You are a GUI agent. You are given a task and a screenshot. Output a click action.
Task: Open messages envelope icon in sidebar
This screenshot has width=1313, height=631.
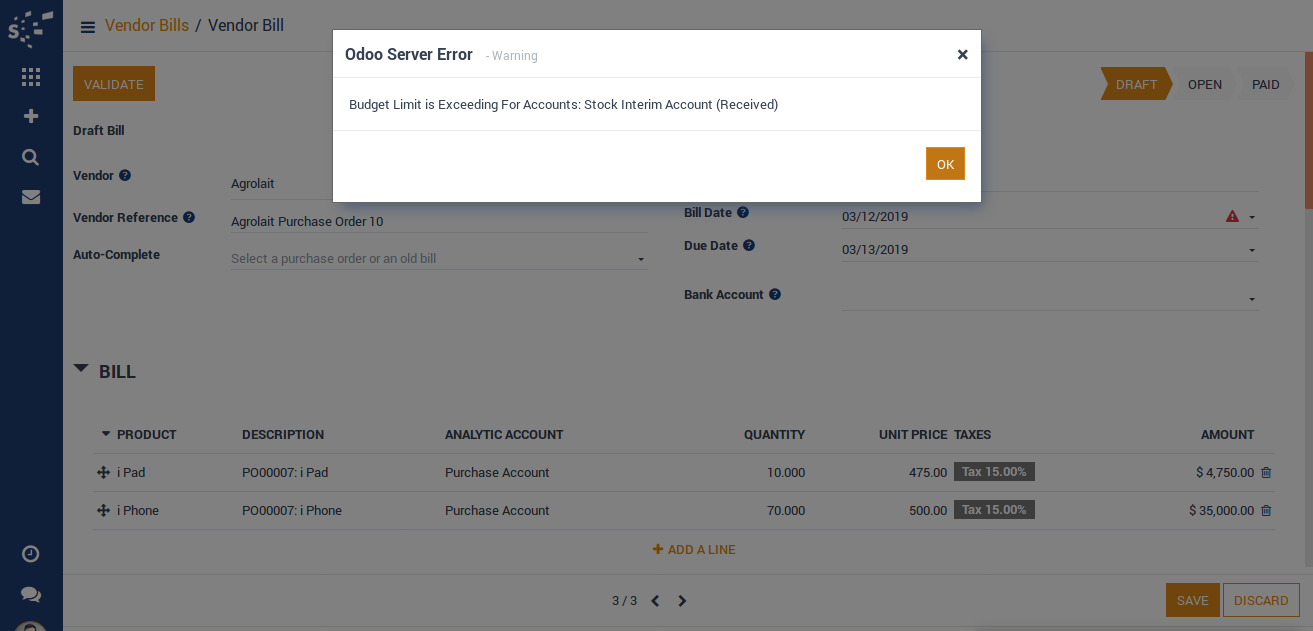31,197
